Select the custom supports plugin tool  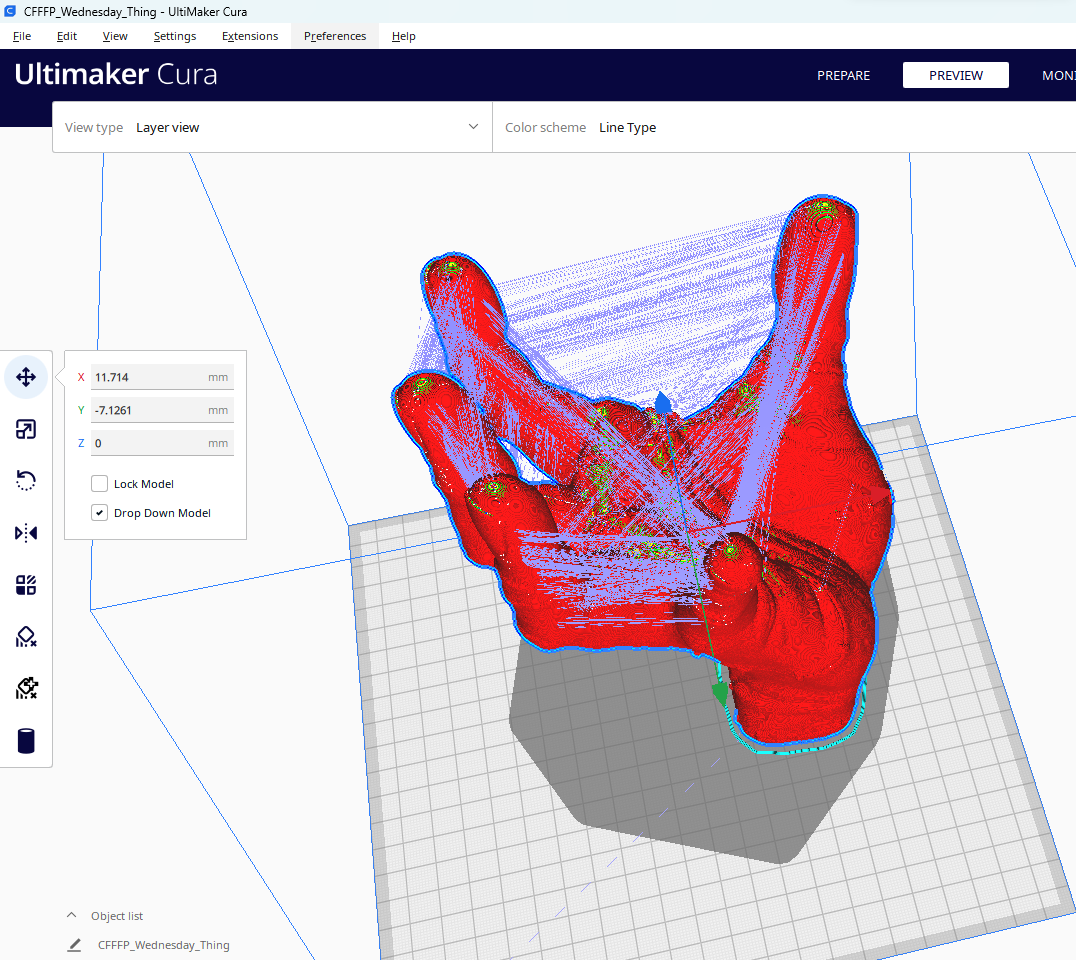coord(26,688)
